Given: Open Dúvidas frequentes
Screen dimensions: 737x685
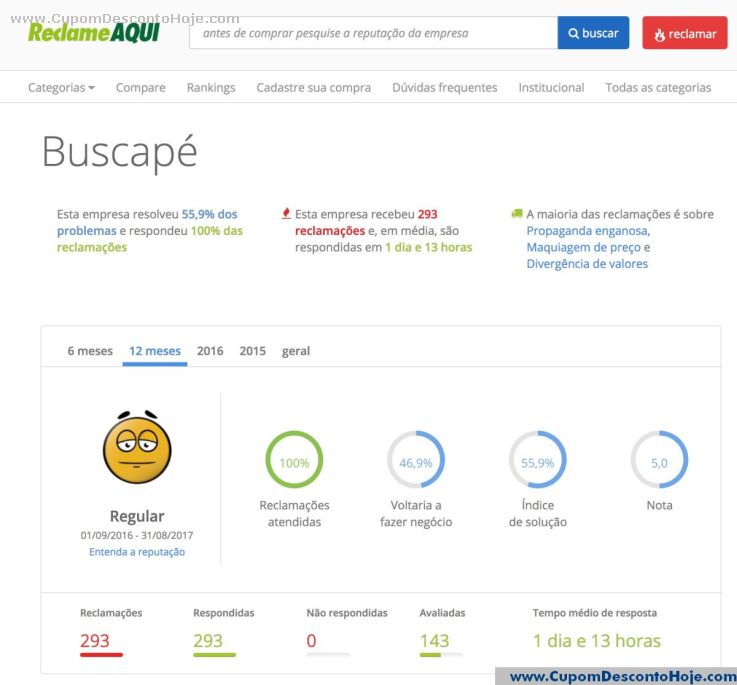Looking at the screenshot, I should pyautogui.click(x=445, y=87).
